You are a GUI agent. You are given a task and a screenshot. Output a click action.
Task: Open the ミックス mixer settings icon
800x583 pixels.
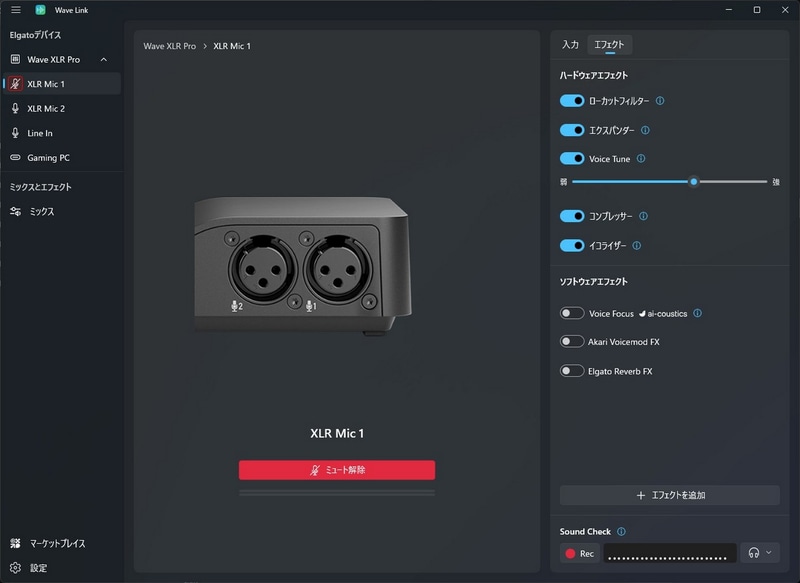(x=15, y=211)
